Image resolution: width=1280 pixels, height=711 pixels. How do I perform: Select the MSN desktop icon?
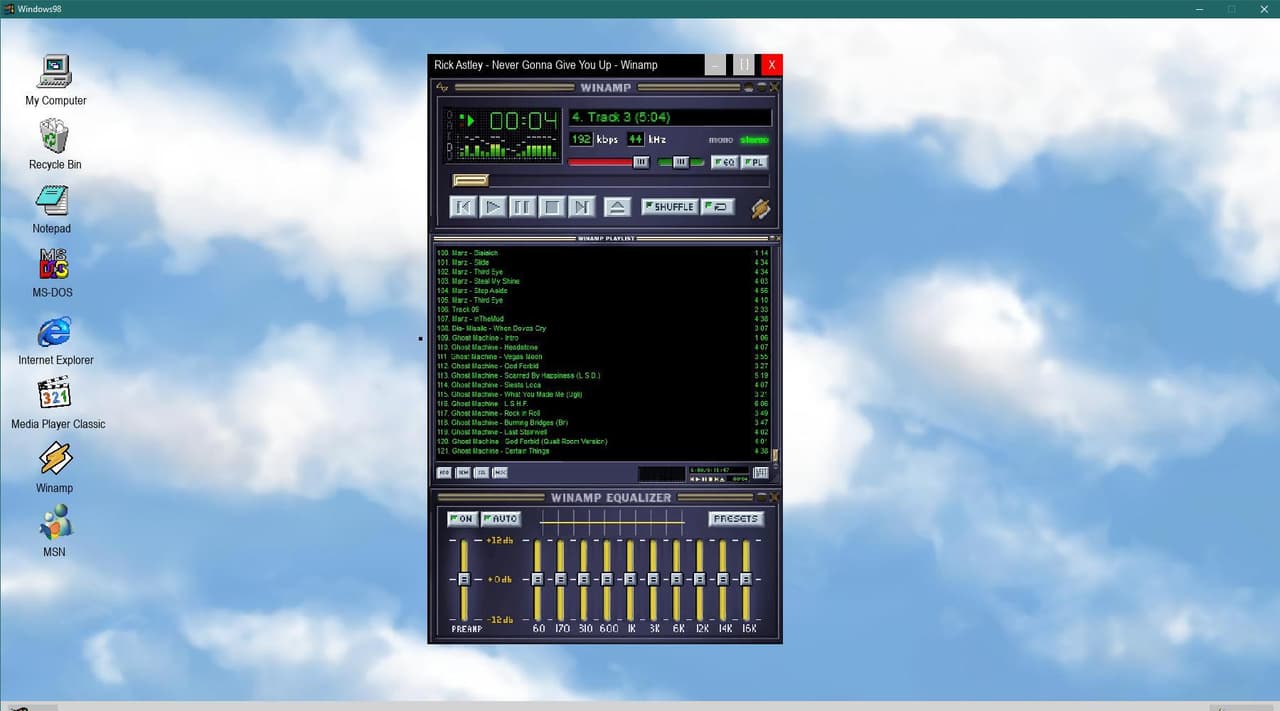(x=55, y=530)
